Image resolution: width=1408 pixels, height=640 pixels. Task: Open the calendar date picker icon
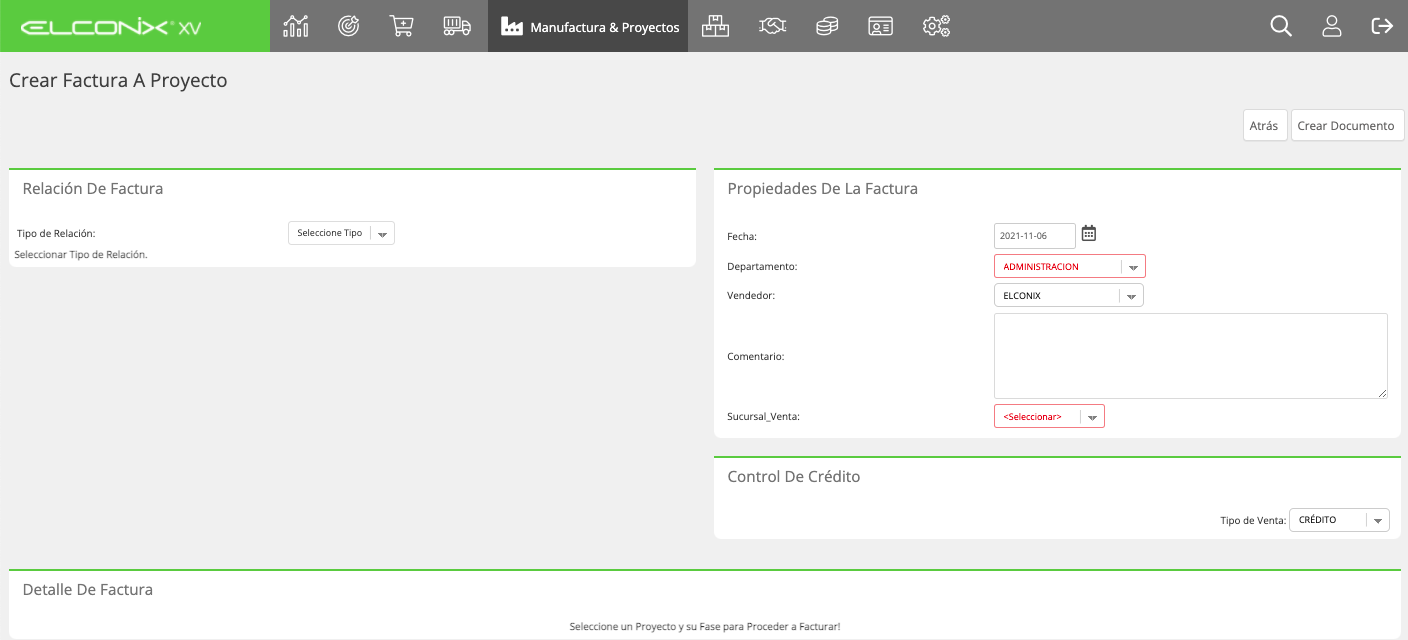pyautogui.click(x=1089, y=233)
